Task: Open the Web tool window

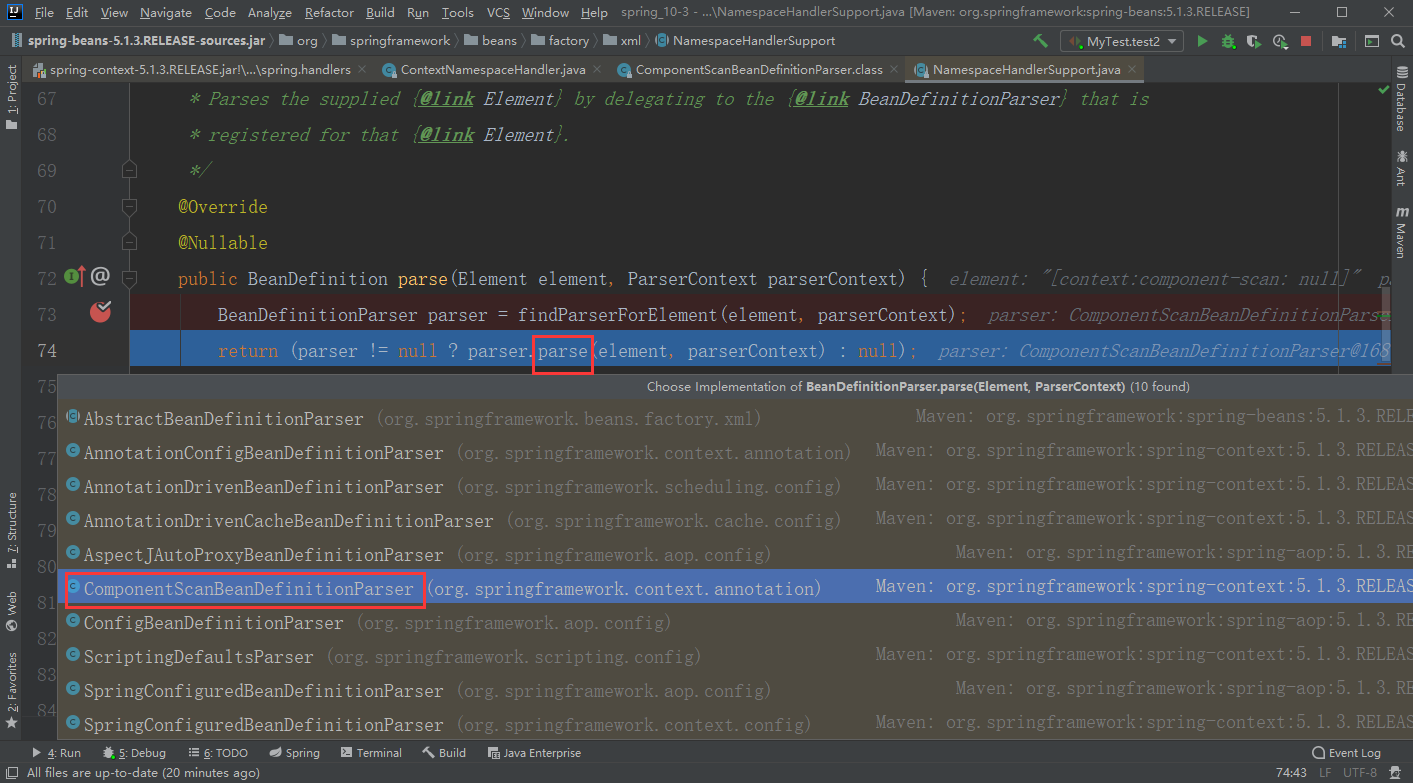Action: coord(12,612)
